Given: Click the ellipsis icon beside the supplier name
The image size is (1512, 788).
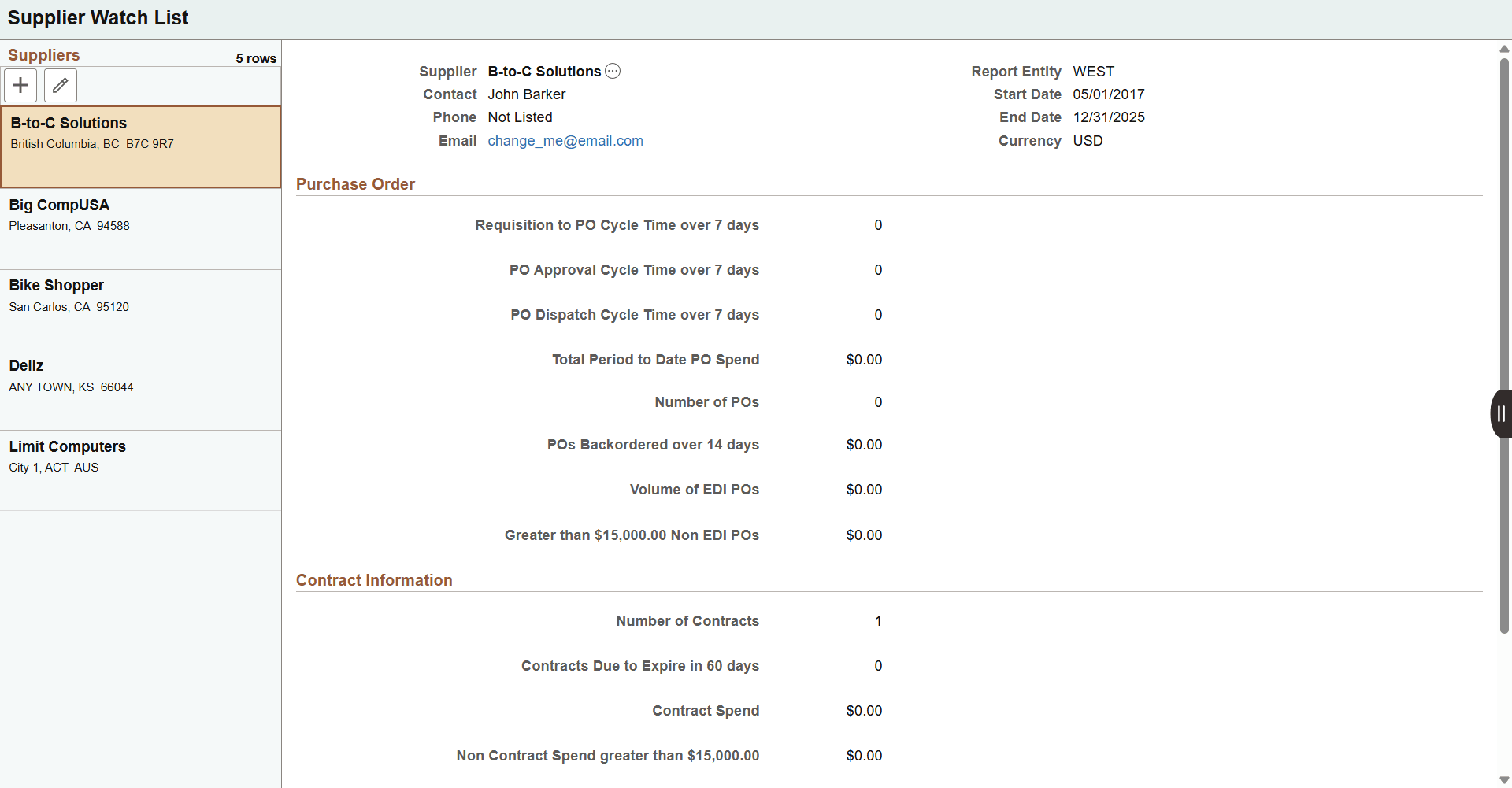Looking at the screenshot, I should [613, 71].
